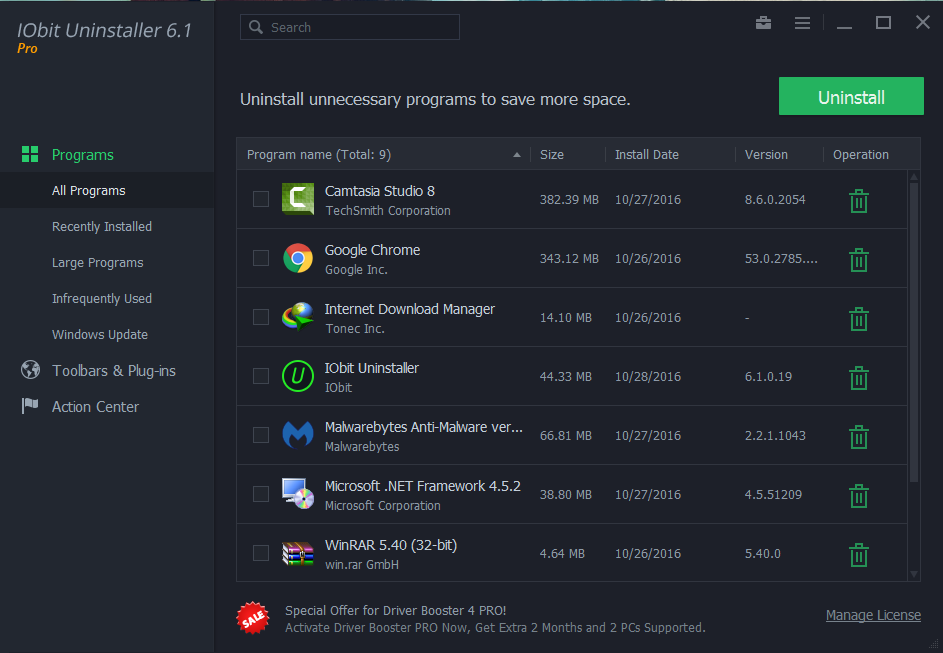Click the trash icon for Camtasia Studio 8

(858, 201)
